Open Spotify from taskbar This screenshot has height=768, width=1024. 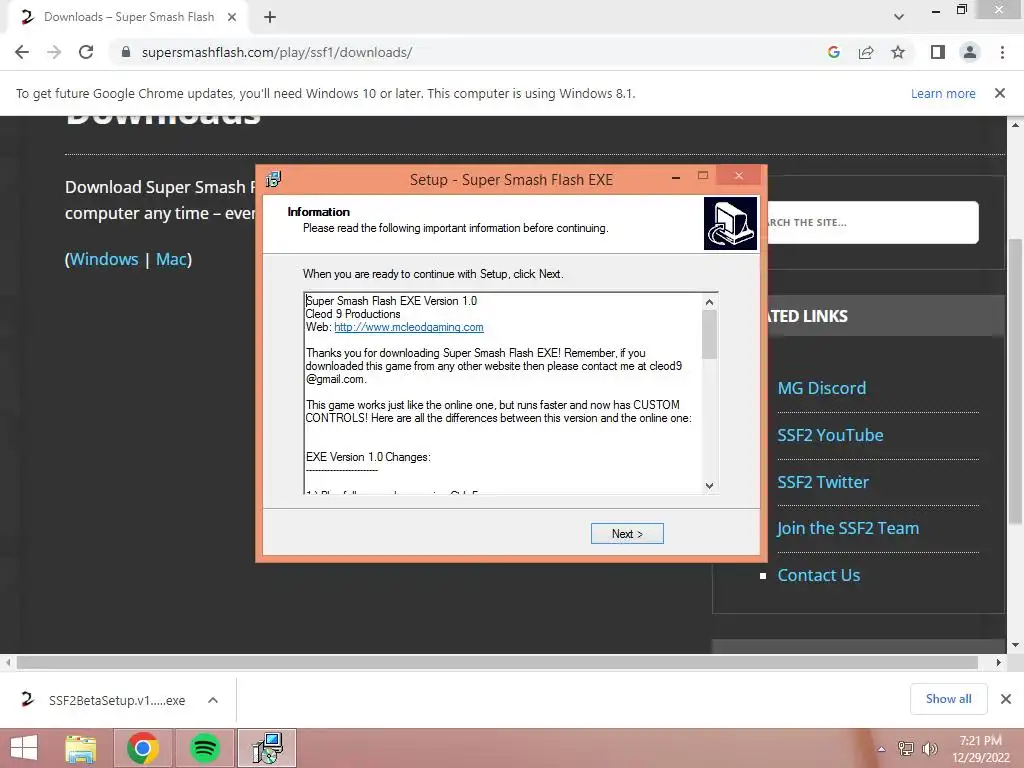[204, 748]
